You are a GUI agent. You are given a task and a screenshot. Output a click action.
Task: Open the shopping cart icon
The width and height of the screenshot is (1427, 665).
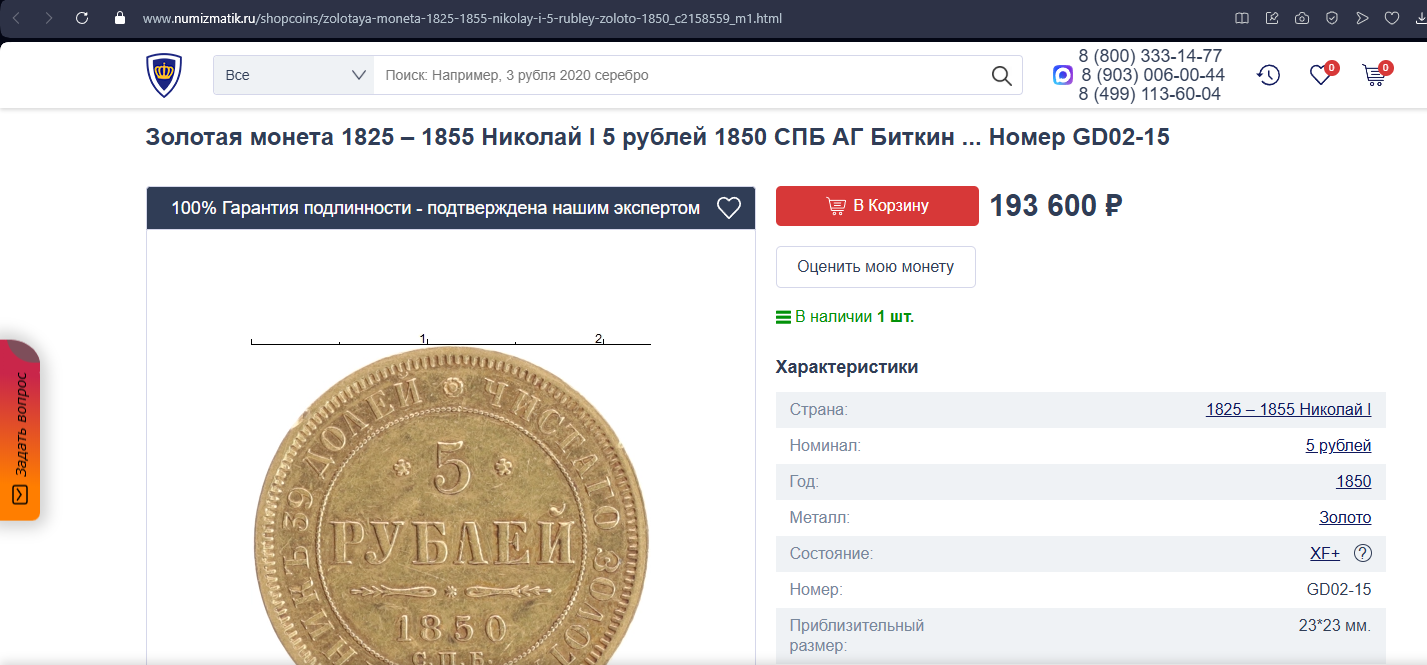tap(1374, 75)
